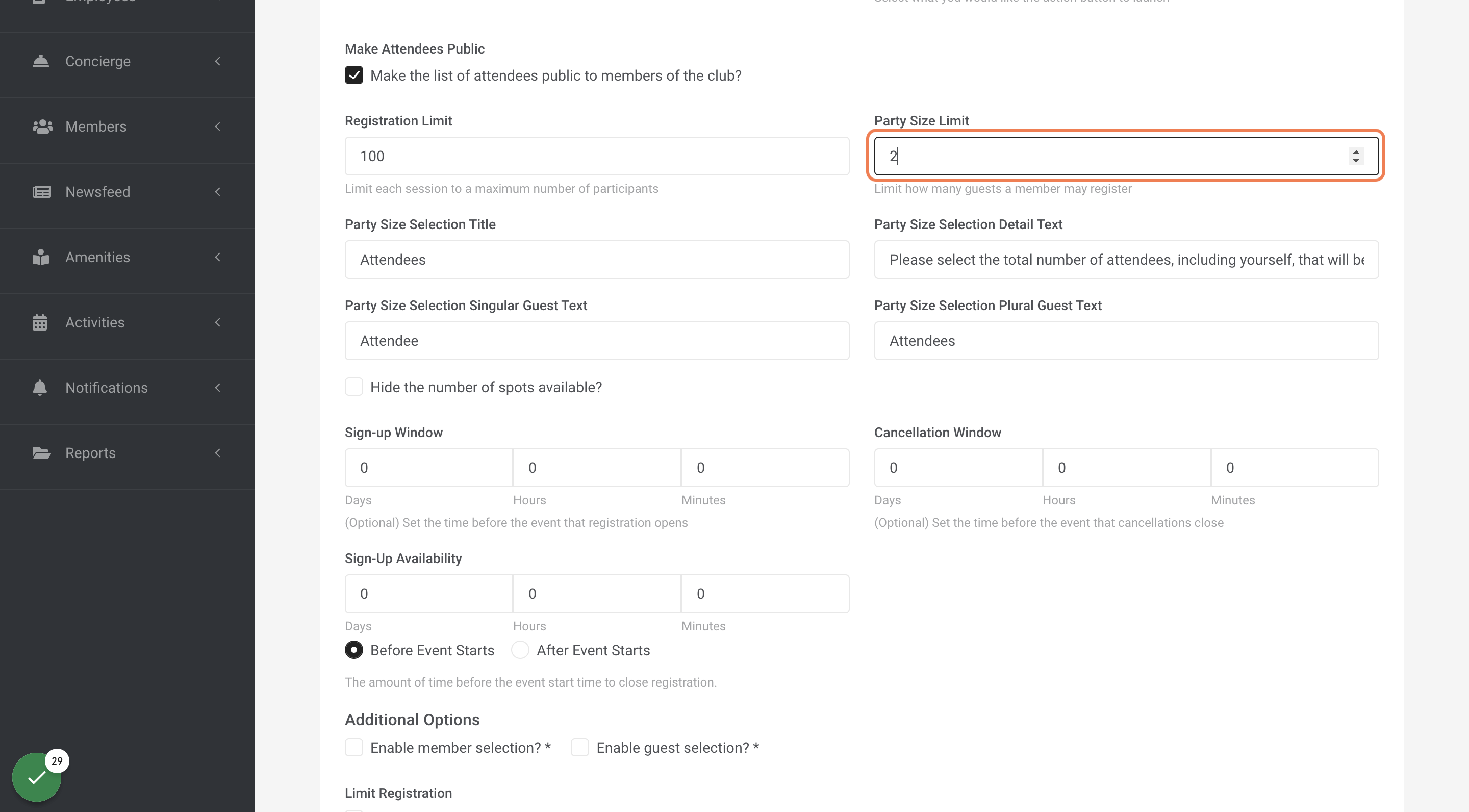Viewport: 1469px width, 812px height.
Task: Click the Registration Limit input field
Action: click(596, 156)
